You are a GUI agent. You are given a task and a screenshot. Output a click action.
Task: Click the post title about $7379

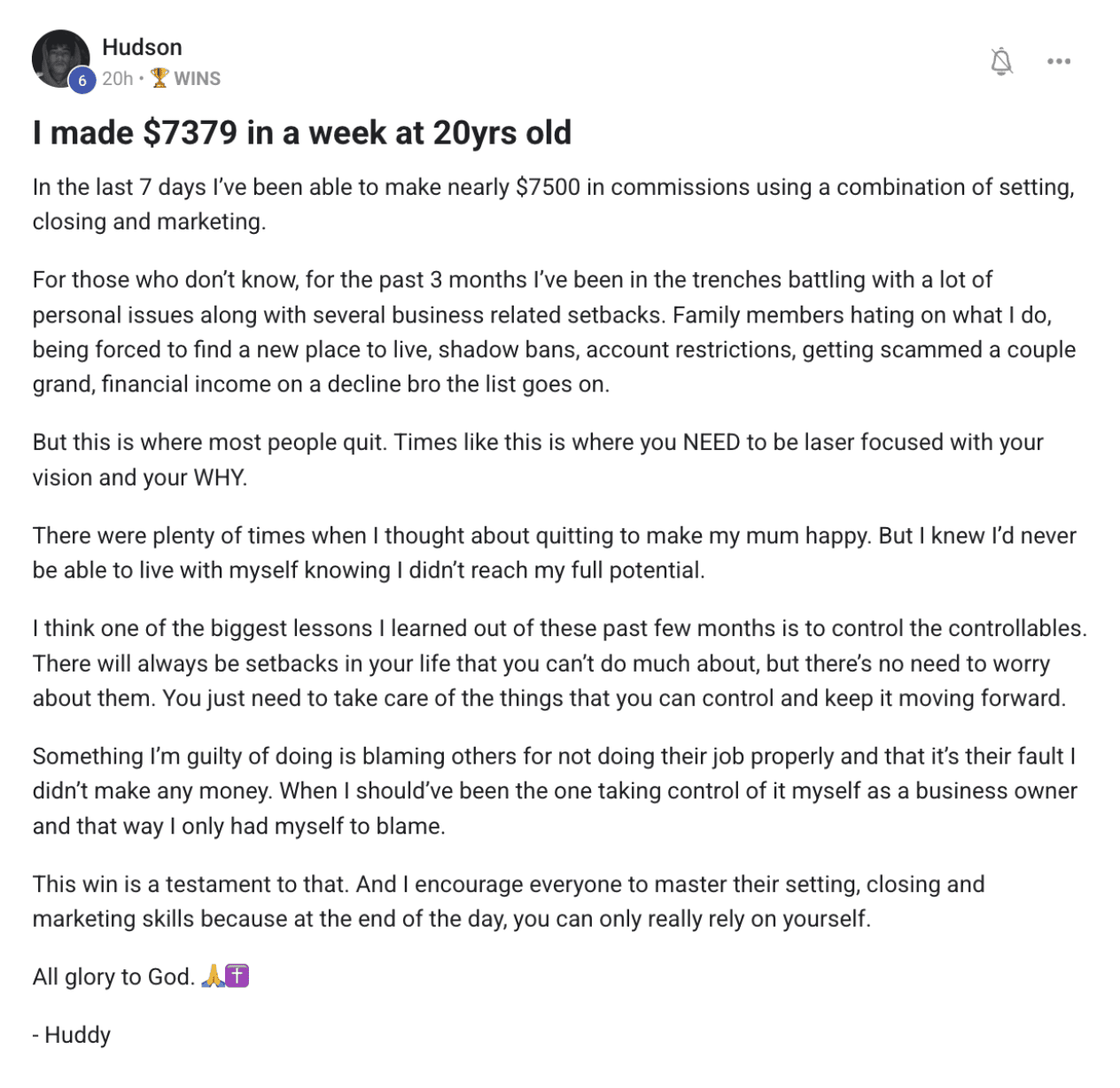pos(302,133)
